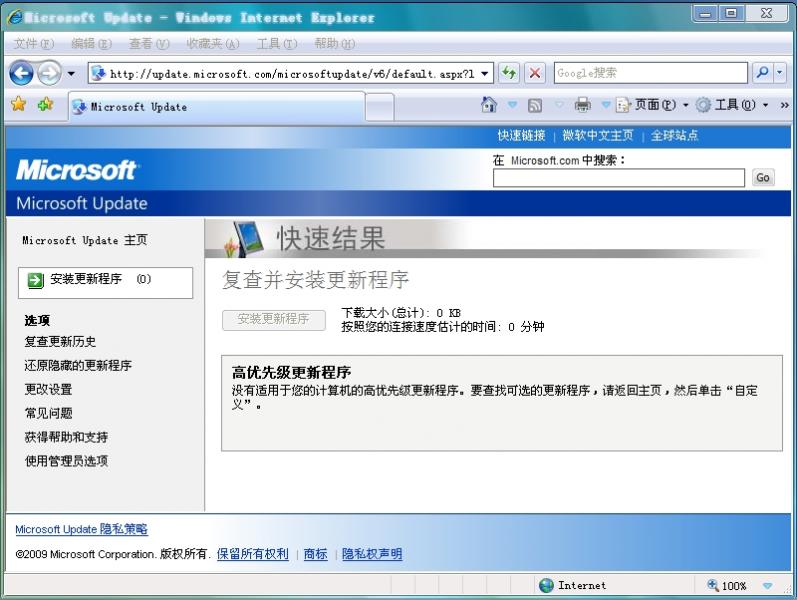This screenshot has height=600, width=797.
Task: Open the 帮助(H) menu
Action: pos(334,44)
